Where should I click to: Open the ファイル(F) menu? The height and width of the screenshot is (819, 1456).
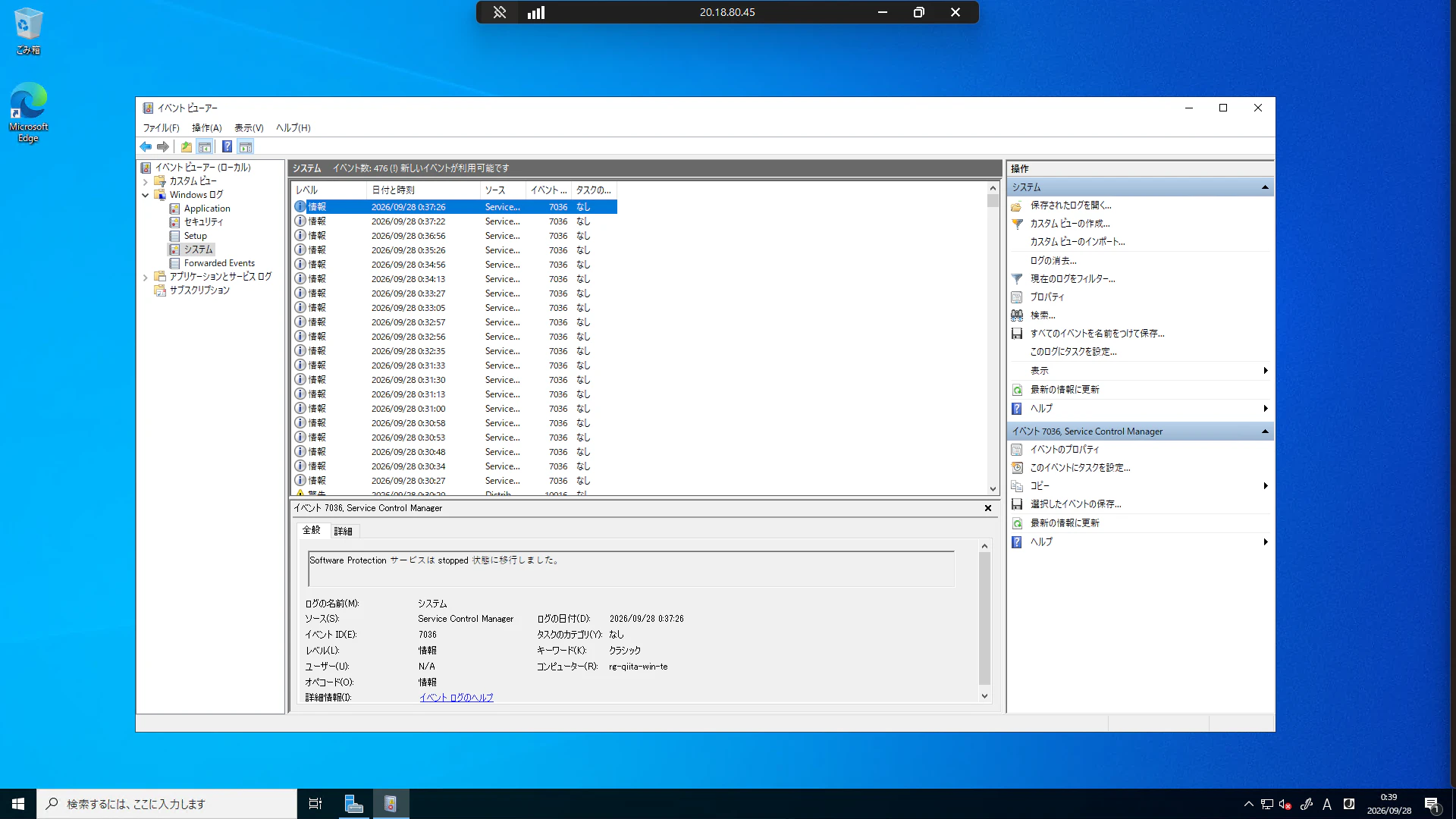tap(162, 128)
